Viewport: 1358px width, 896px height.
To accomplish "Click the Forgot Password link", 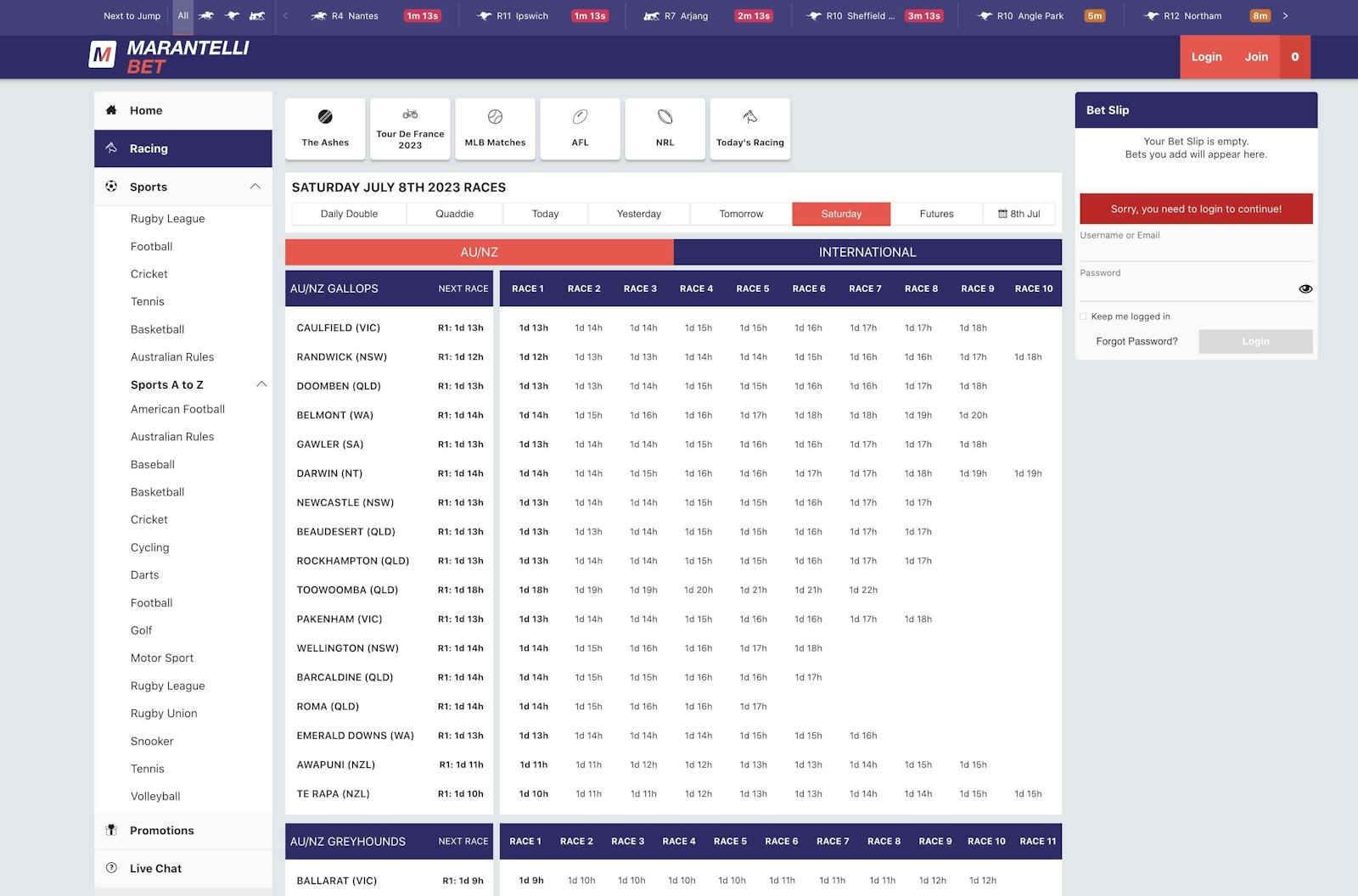I will (x=1136, y=341).
